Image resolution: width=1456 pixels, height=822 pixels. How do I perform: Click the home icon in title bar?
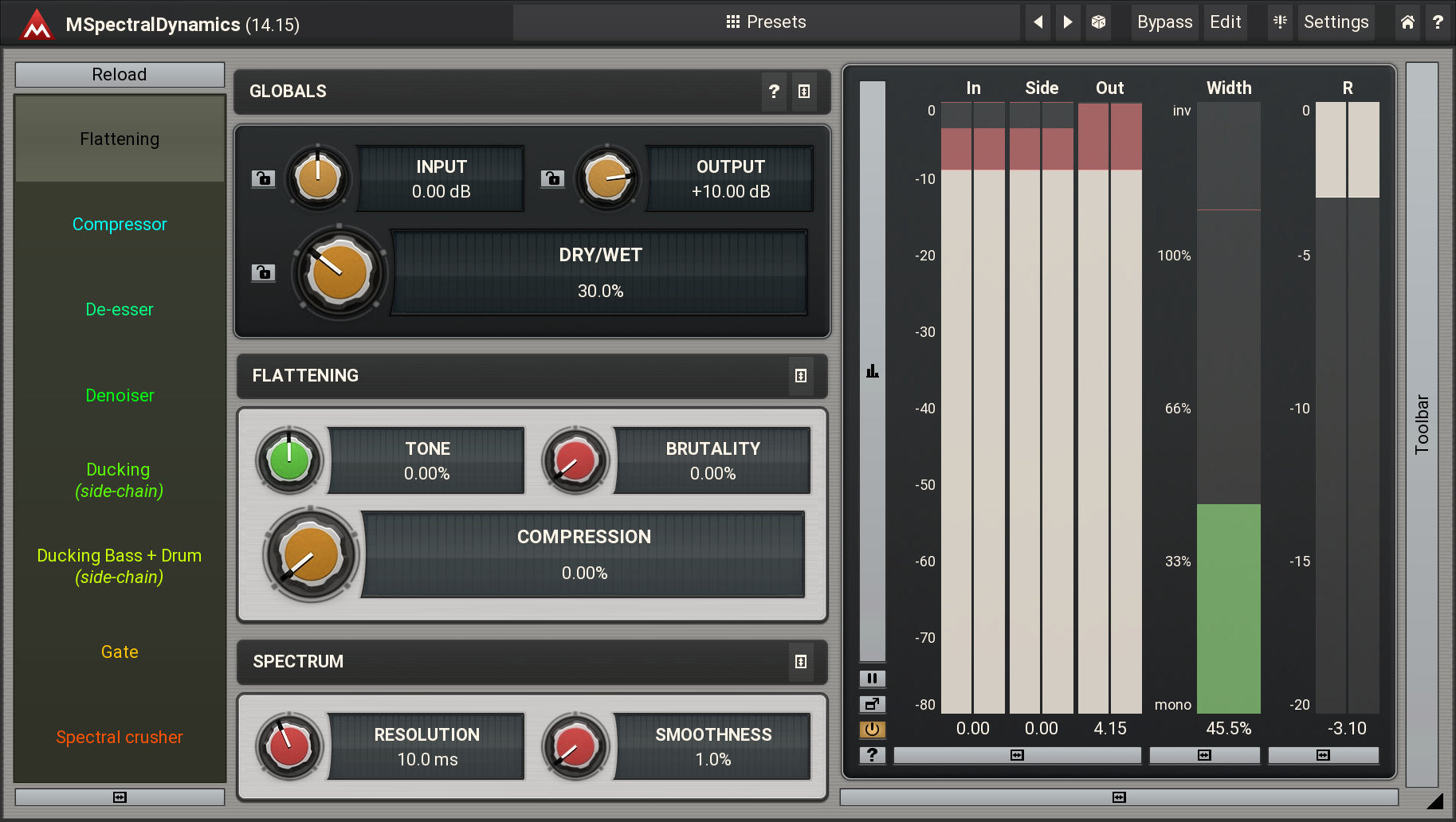pyautogui.click(x=1407, y=22)
